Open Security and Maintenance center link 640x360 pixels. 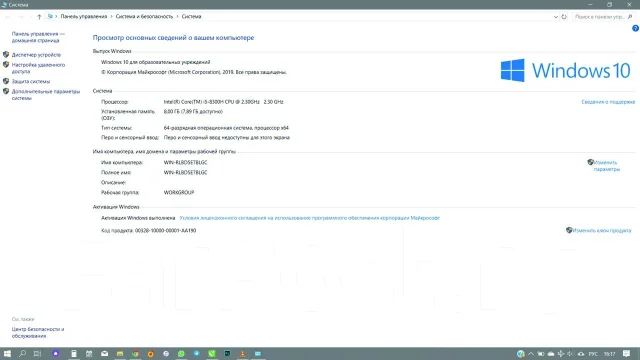point(38,333)
